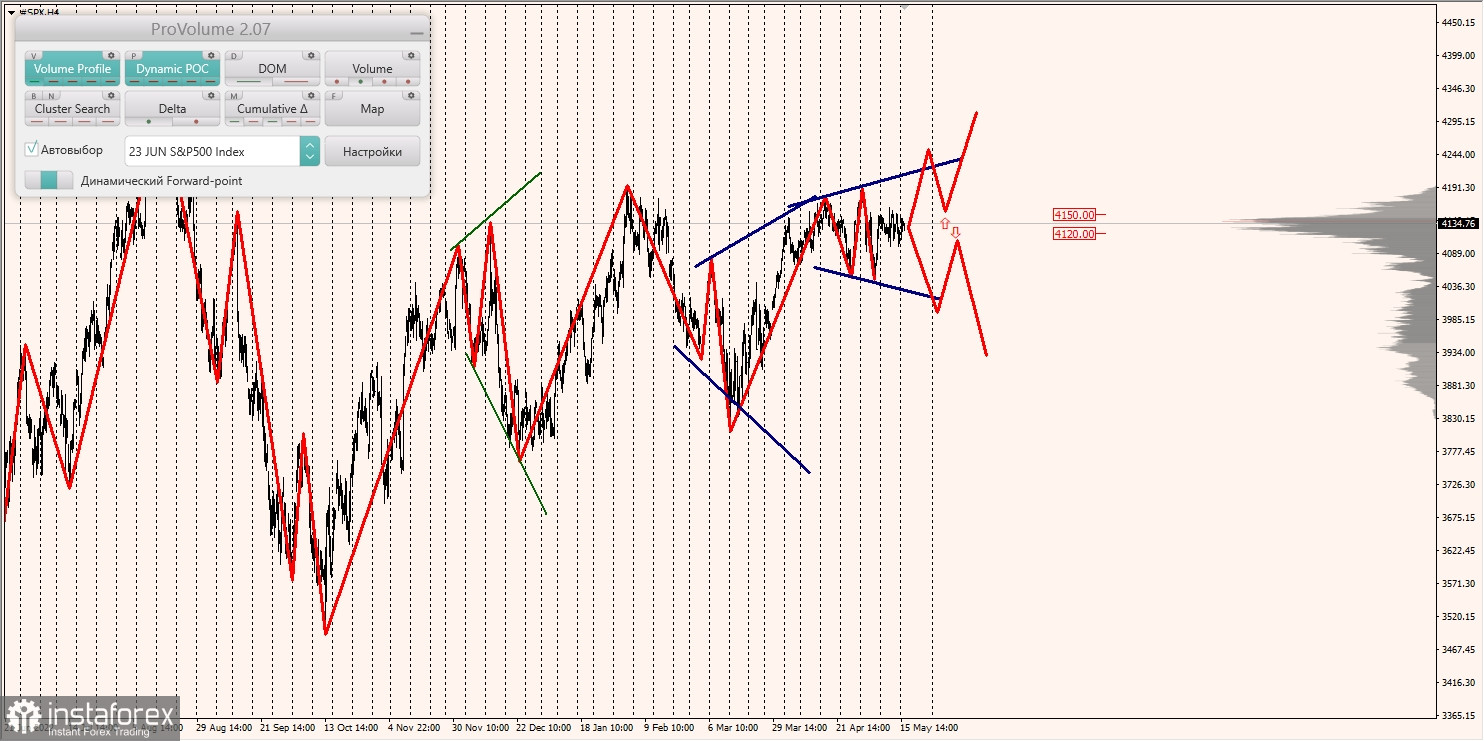
Task: Switch the Динамический Forward-point toggle
Action: 49,180
